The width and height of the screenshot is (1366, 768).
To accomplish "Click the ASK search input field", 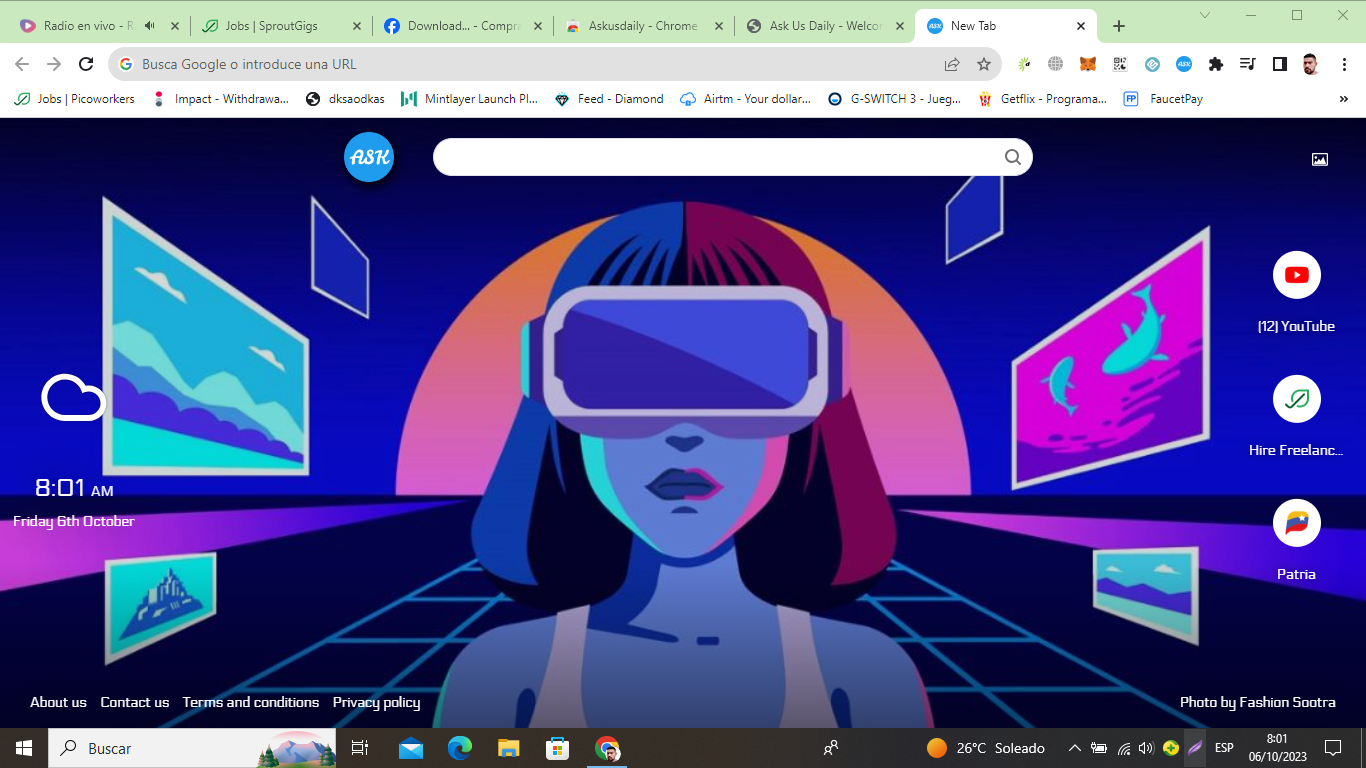I will [x=715, y=157].
